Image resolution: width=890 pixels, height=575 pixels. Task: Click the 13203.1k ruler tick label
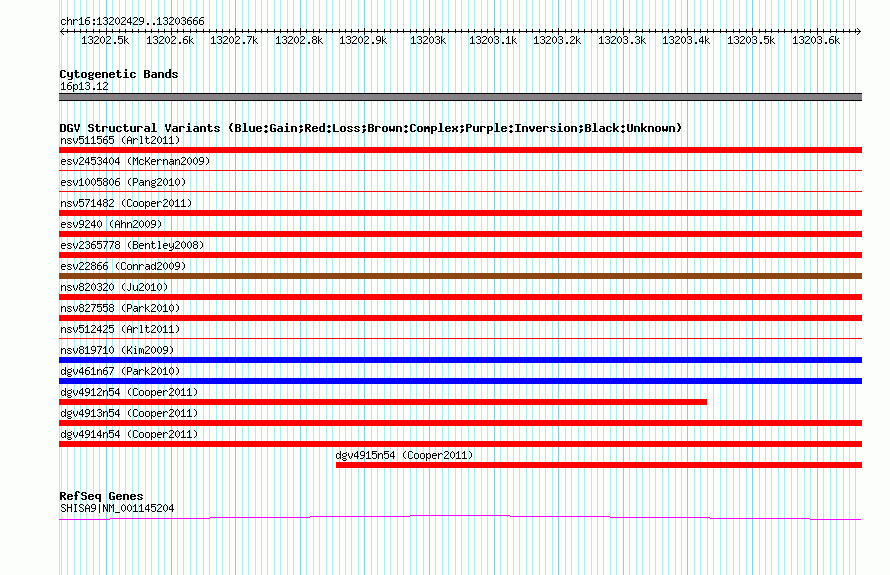coord(493,40)
